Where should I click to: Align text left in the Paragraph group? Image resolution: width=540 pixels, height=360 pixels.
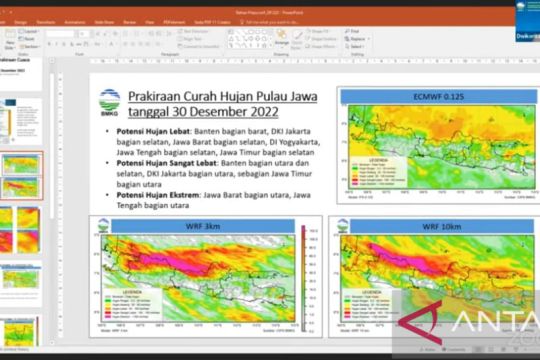coord(126,44)
